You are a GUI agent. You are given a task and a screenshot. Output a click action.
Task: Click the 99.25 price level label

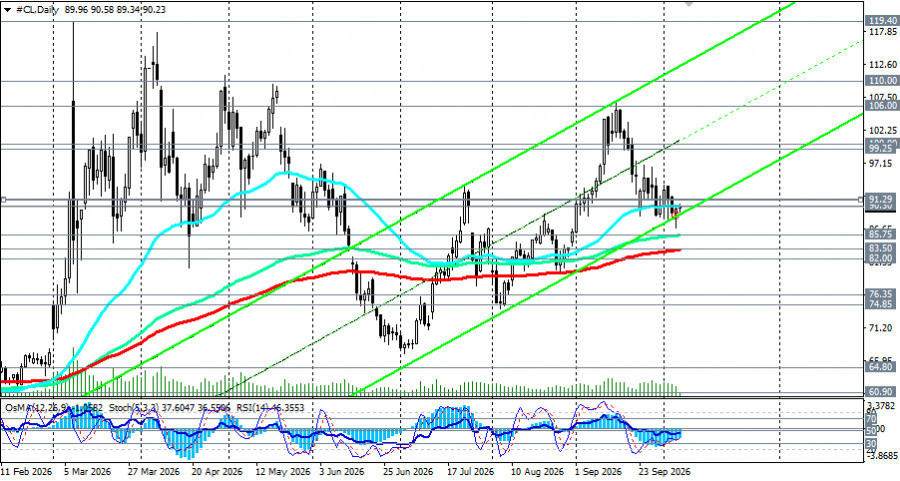click(x=882, y=148)
